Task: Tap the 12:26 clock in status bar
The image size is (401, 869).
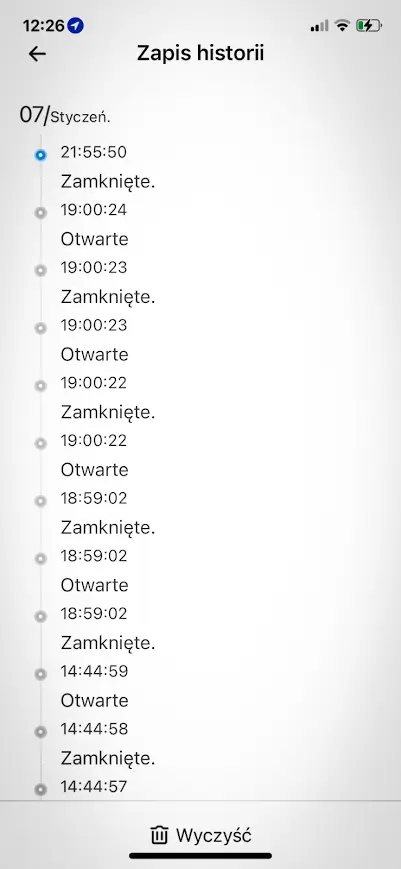Action: pos(43,25)
